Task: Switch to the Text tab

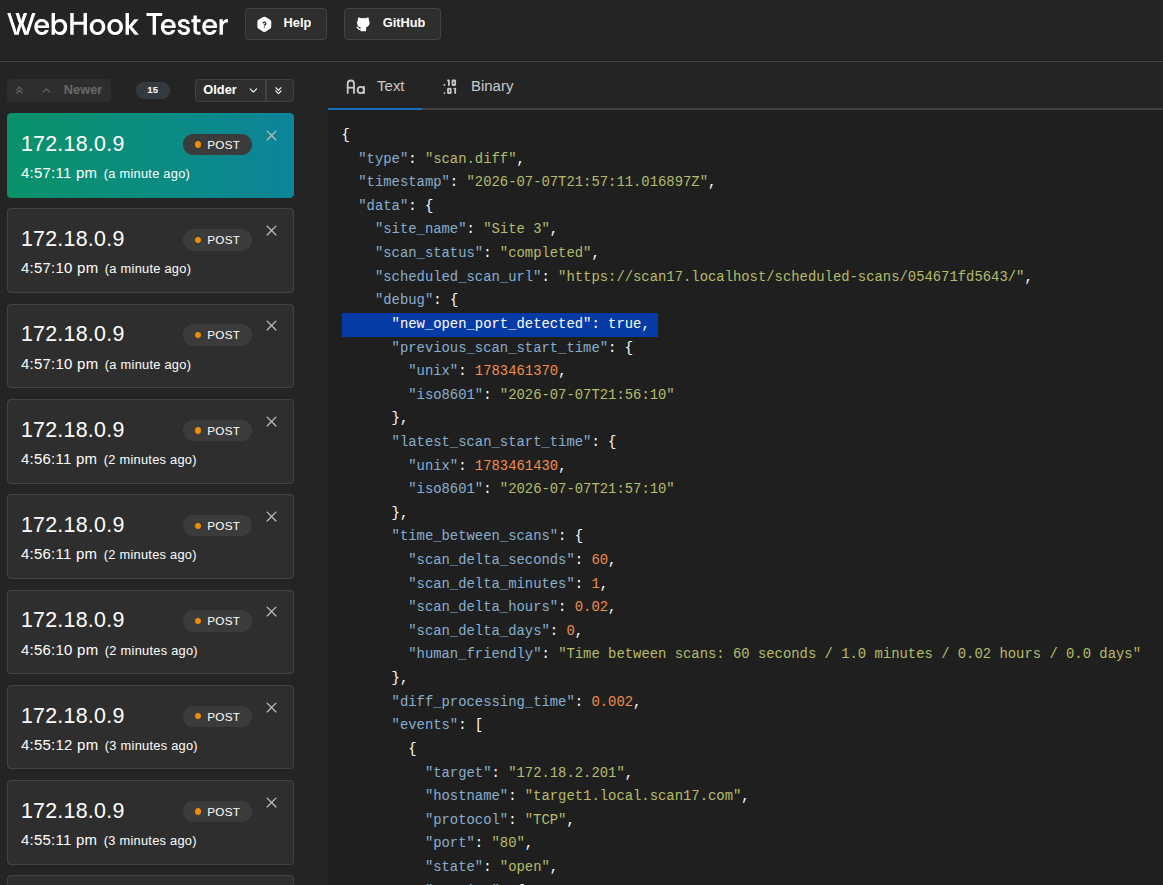Action: 375,87
